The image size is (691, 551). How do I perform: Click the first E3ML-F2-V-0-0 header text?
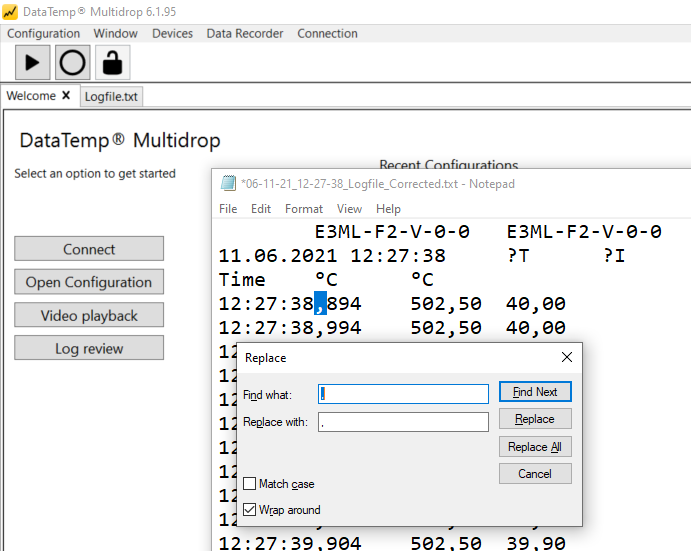[392, 231]
